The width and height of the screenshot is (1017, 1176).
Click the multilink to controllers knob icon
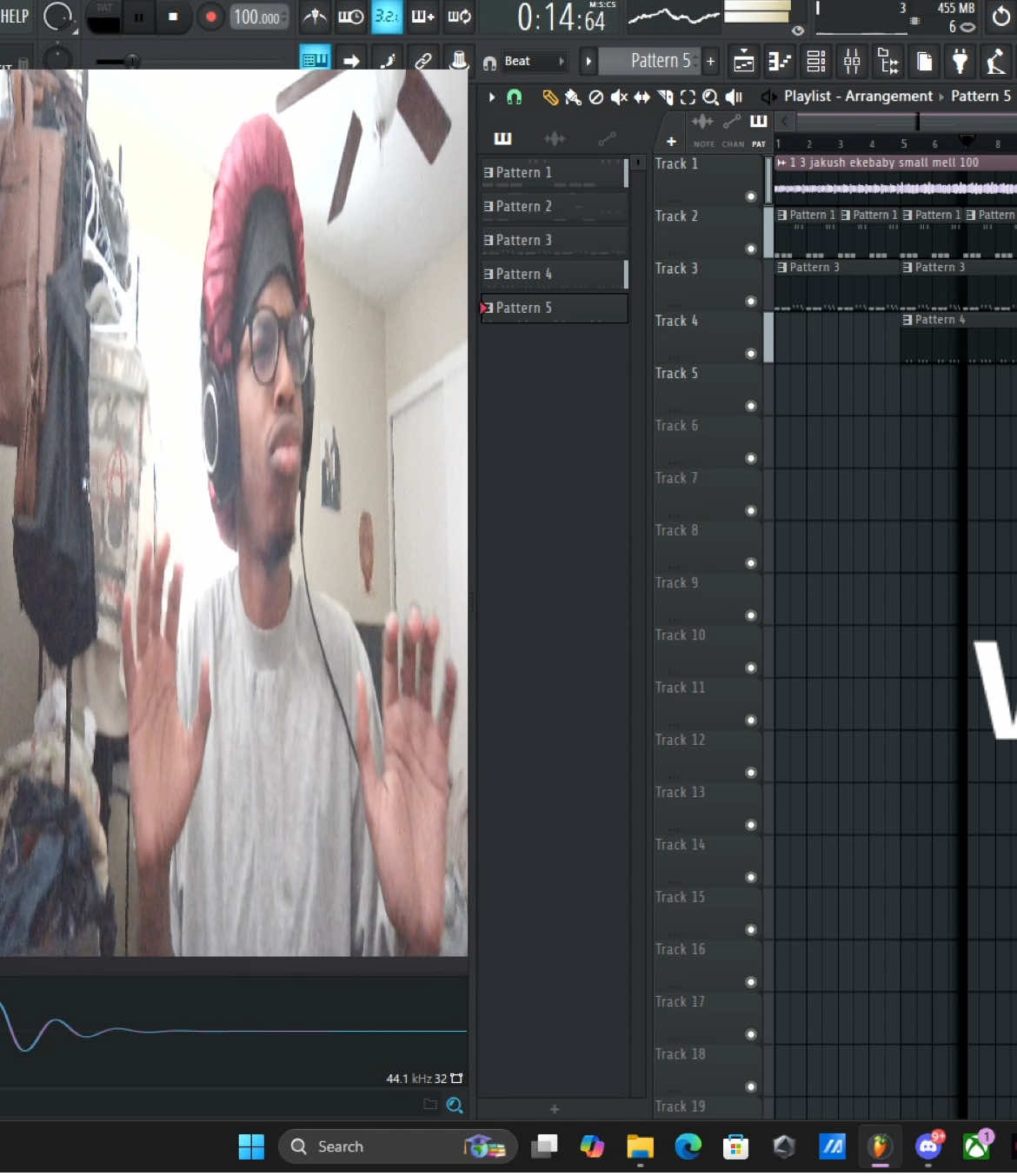coord(459,60)
